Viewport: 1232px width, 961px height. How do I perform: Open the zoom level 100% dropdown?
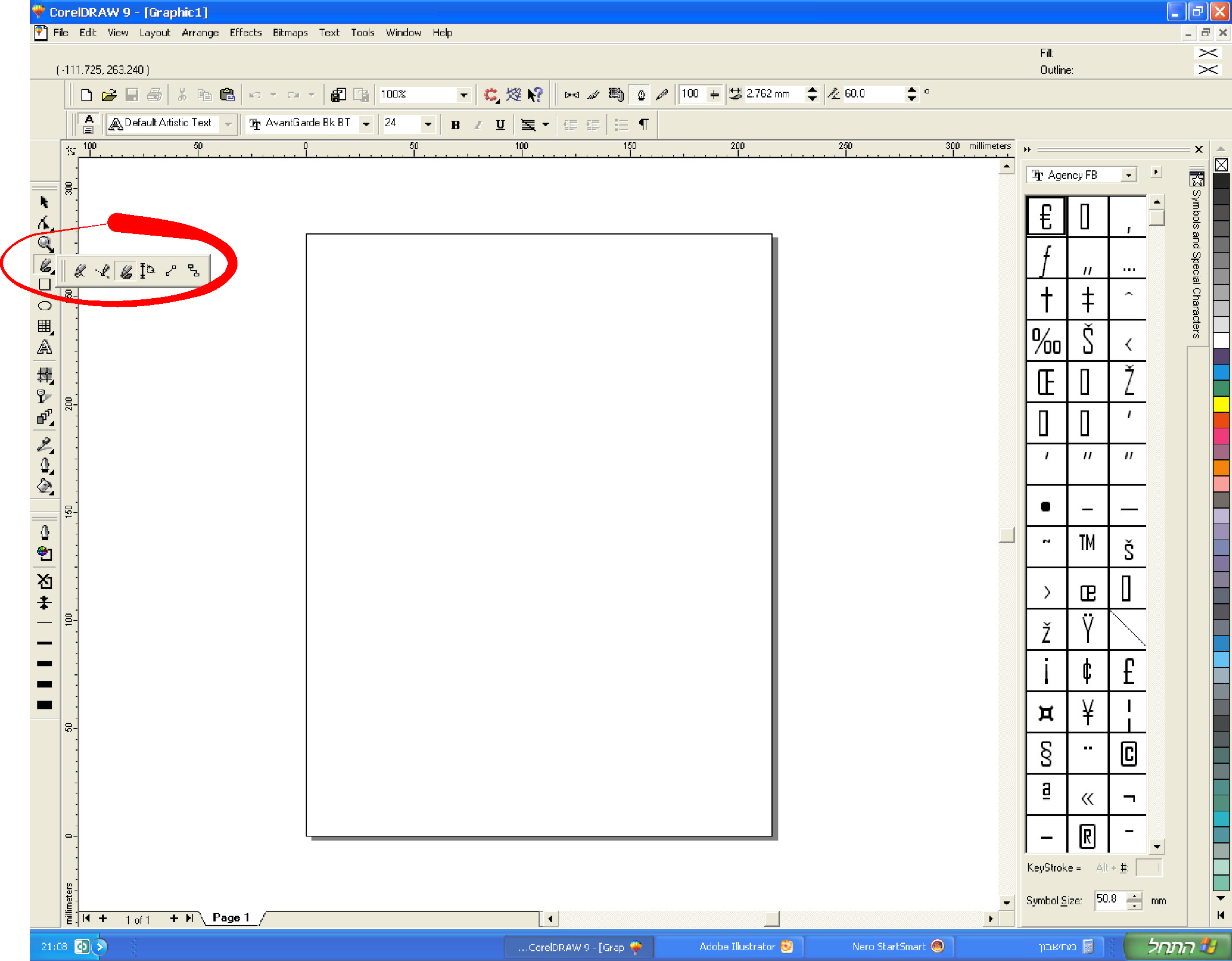463,95
